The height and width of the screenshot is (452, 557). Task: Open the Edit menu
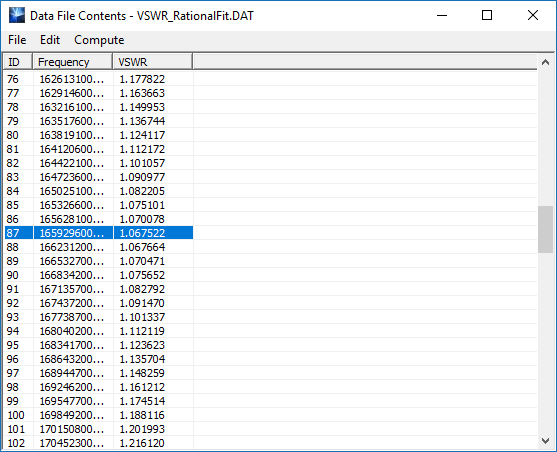(x=50, y=40)
